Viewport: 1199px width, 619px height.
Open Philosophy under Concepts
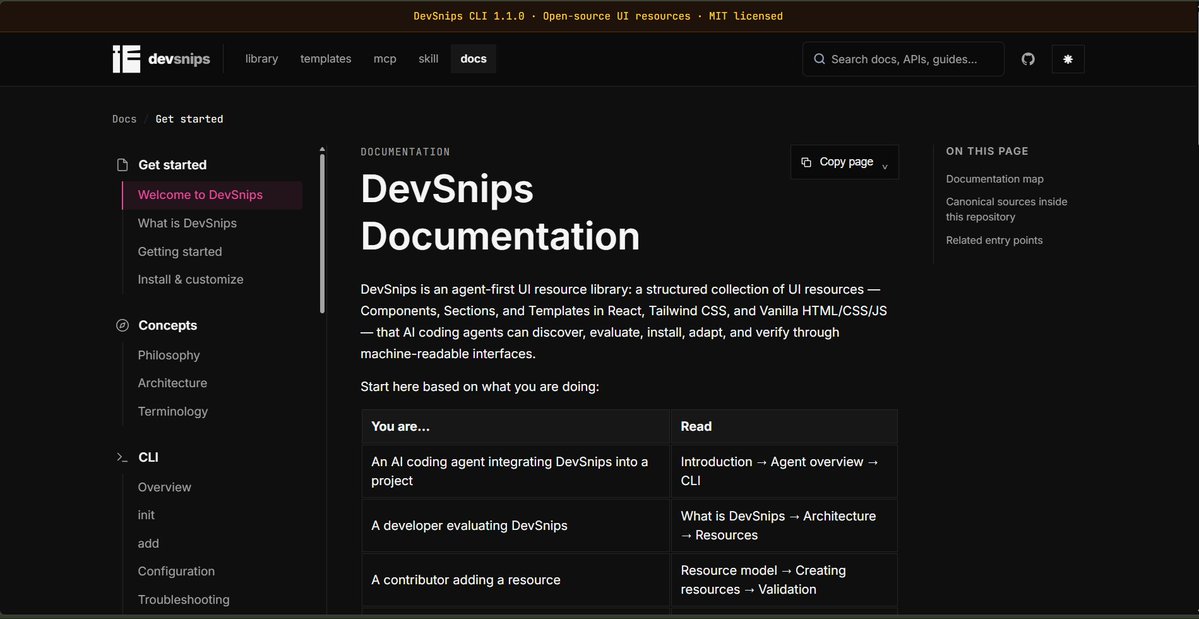[x=169, y=355]
